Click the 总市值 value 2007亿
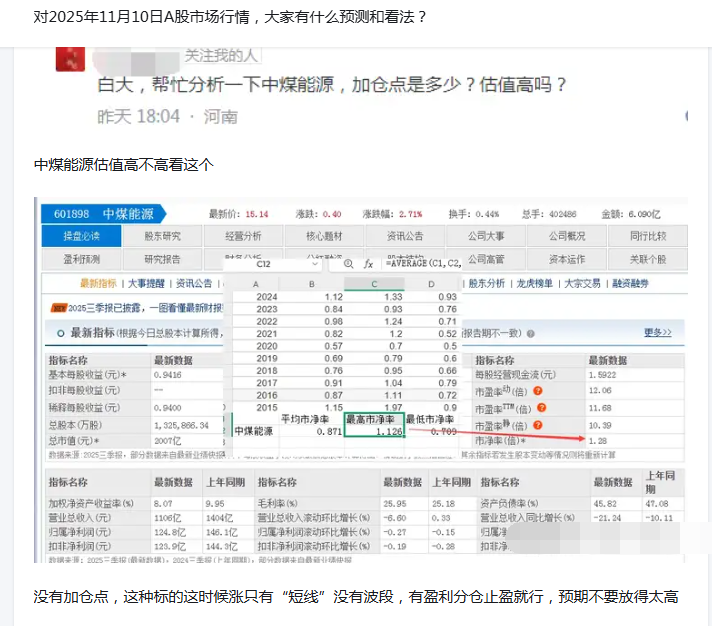Screen dimensions: 712x626 [167, 441]
